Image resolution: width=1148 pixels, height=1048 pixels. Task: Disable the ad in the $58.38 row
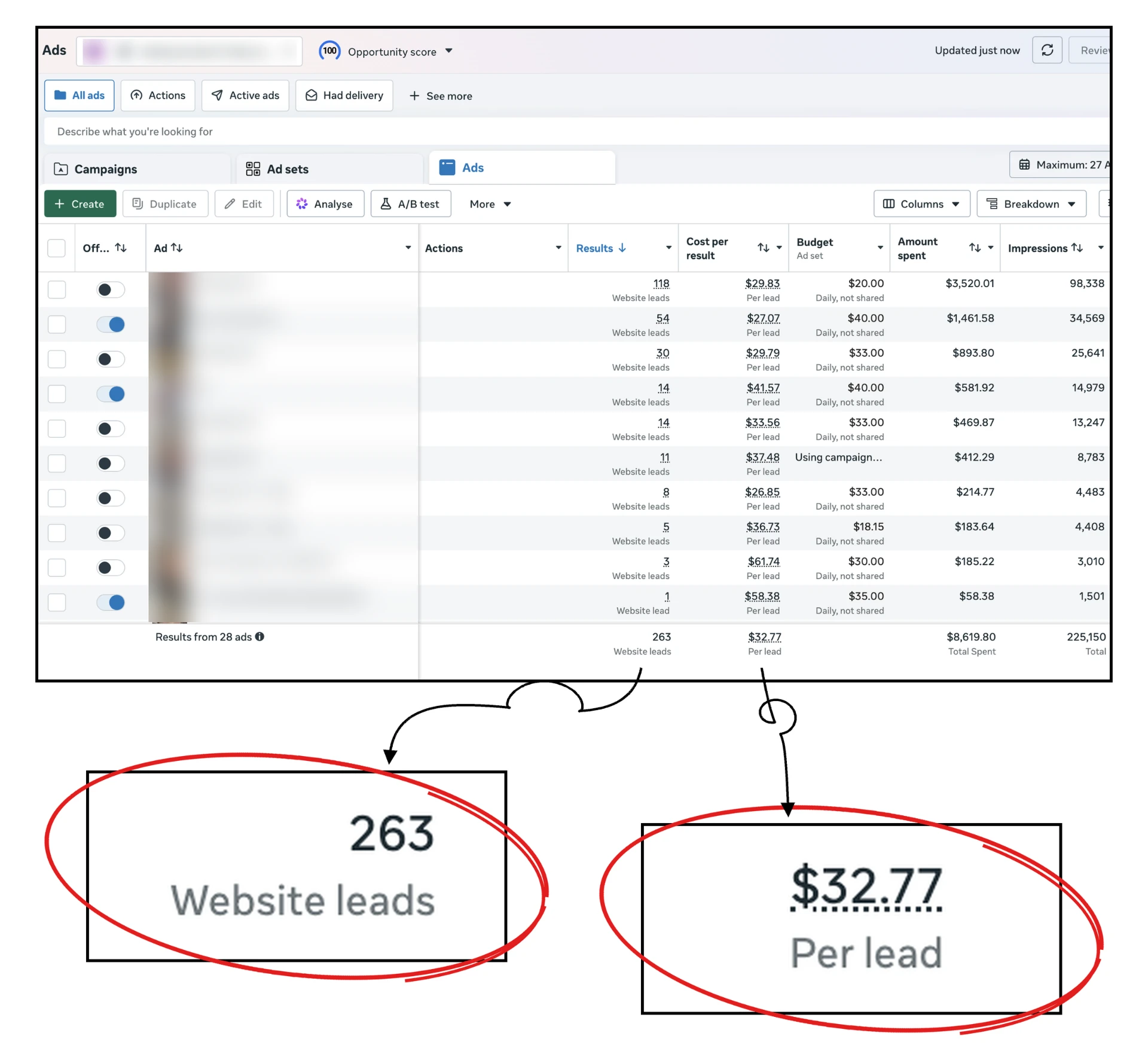click(x=111, y=602)
